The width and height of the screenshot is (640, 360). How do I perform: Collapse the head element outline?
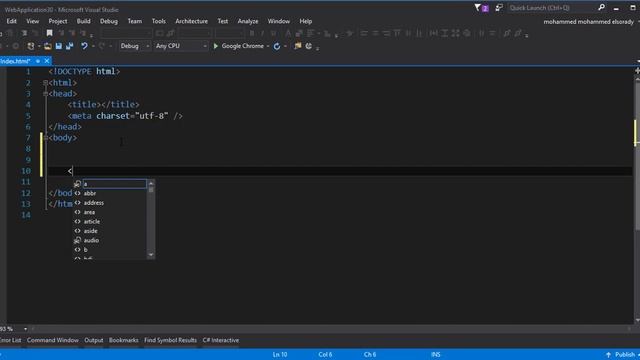click(45, 93)
